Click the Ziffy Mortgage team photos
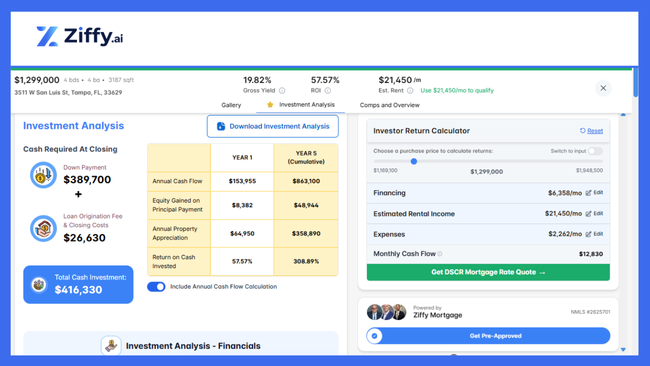Viewport: 650px width, 366px height. point(387,312)
